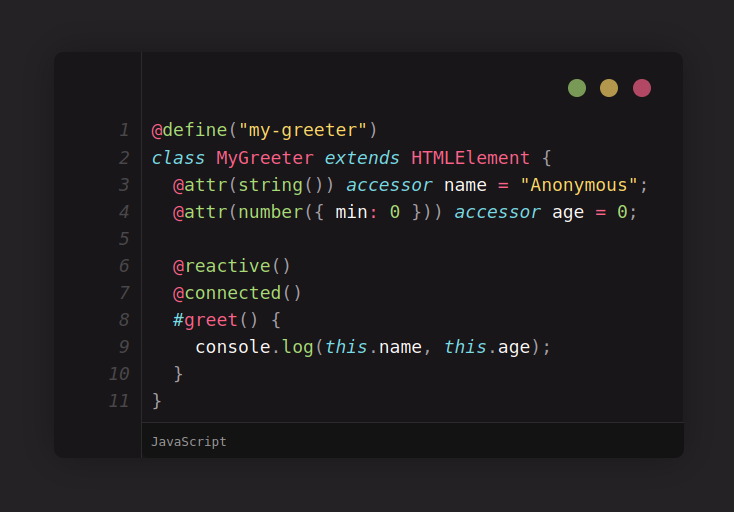The width and height of the screenshot is (734, 512).
Task: Click the @reactive decorator
Action: click(x=222, y=266)
